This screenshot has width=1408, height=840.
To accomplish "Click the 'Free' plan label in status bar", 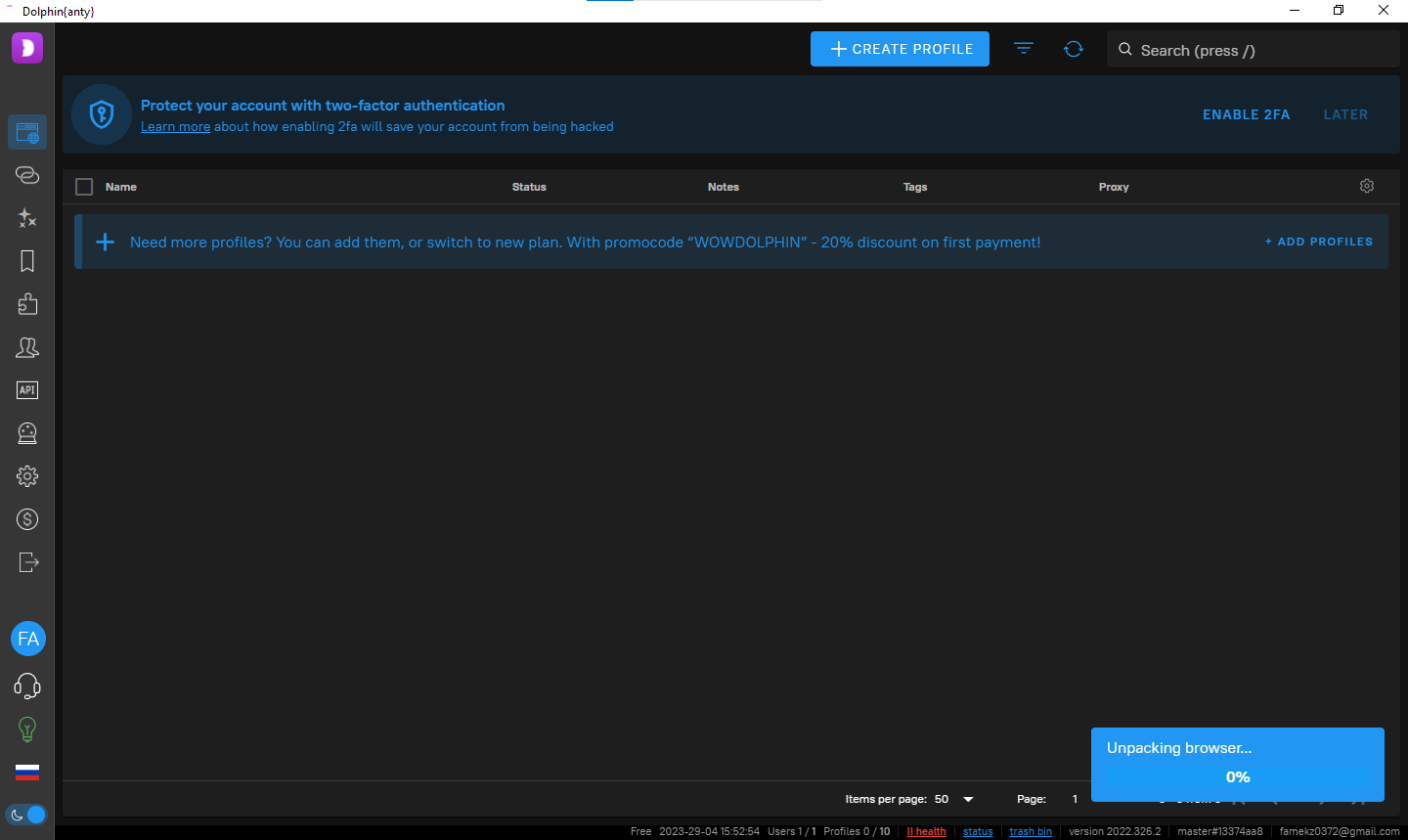I will 640,831.
